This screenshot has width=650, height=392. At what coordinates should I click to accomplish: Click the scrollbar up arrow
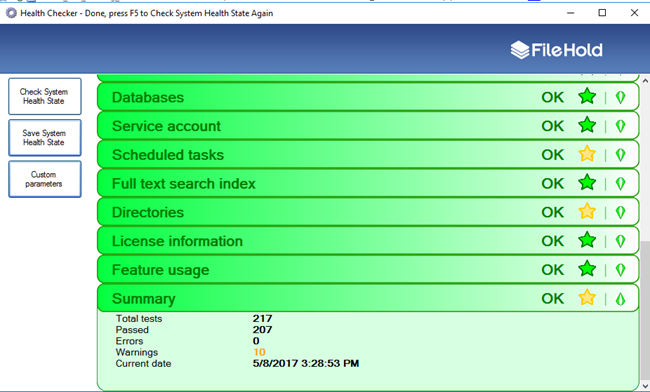tap(645, 81)
